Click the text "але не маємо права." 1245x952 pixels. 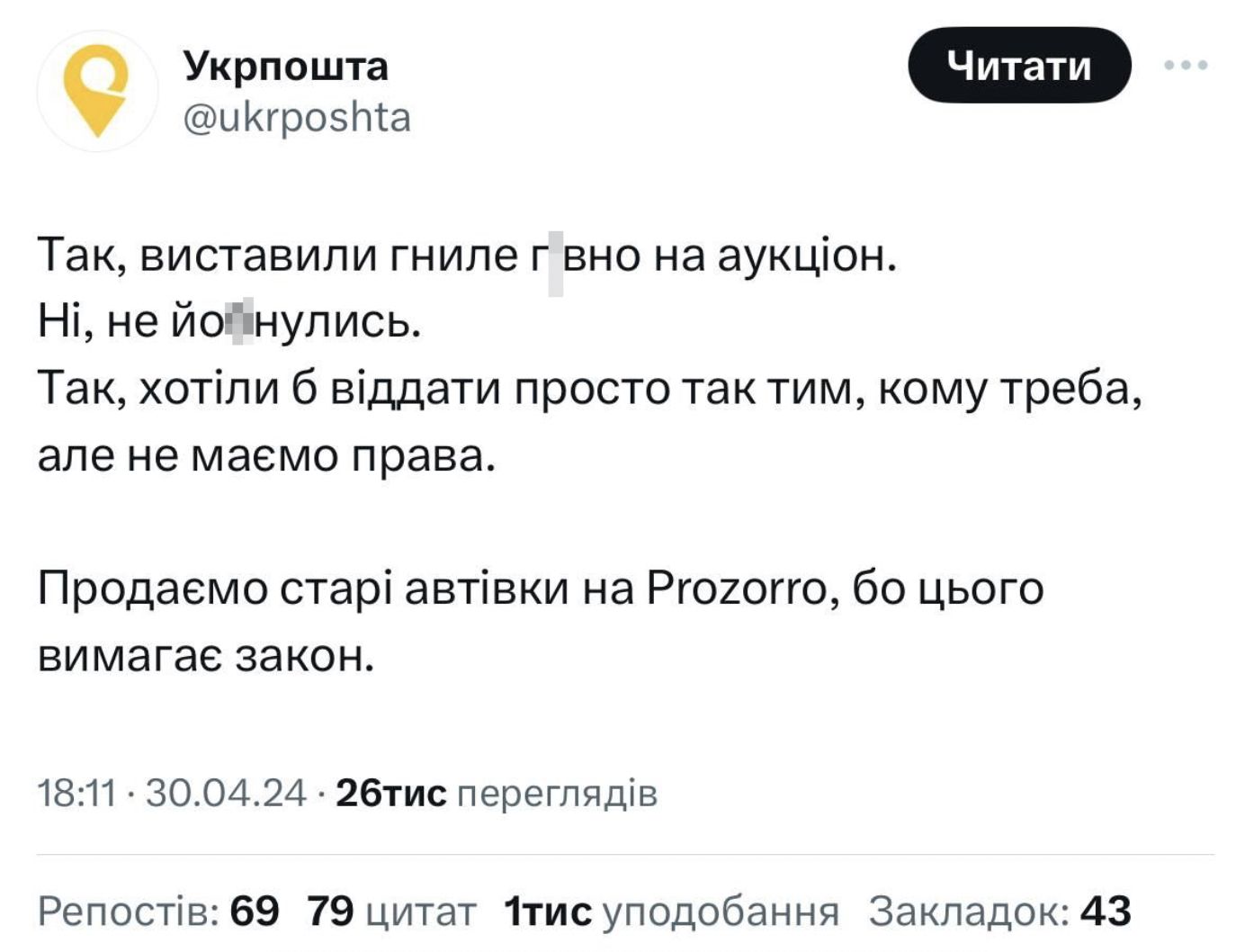point(266,457)
